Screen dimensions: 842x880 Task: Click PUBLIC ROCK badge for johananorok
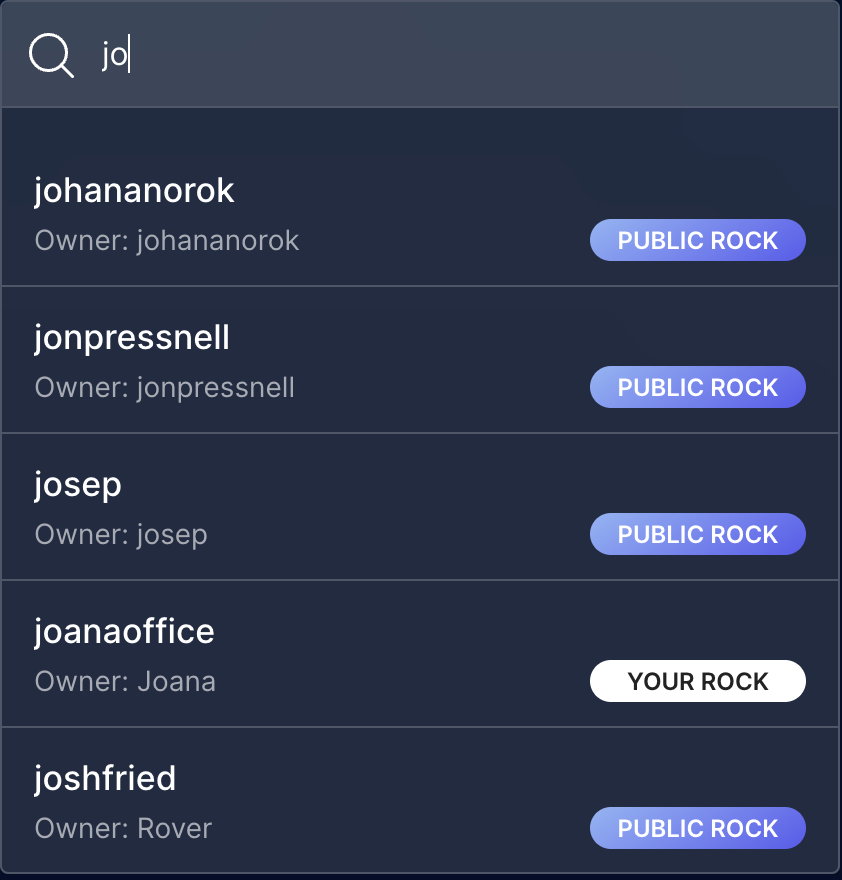coord(697,241)
